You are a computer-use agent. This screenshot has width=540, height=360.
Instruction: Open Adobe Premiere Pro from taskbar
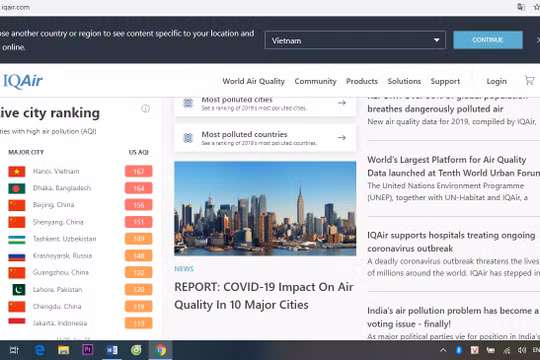coord(87,350)
